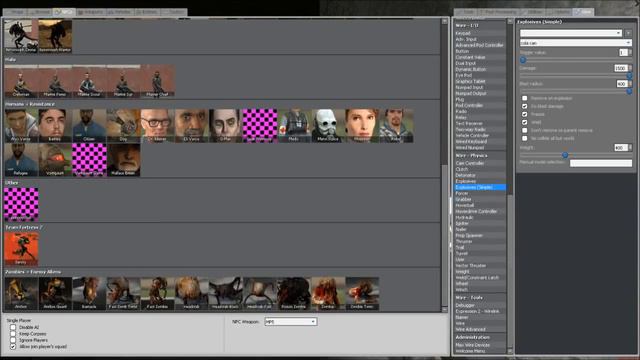Adjust the Trigger value slider
The image size is (640, 360).
click(523, 60)
